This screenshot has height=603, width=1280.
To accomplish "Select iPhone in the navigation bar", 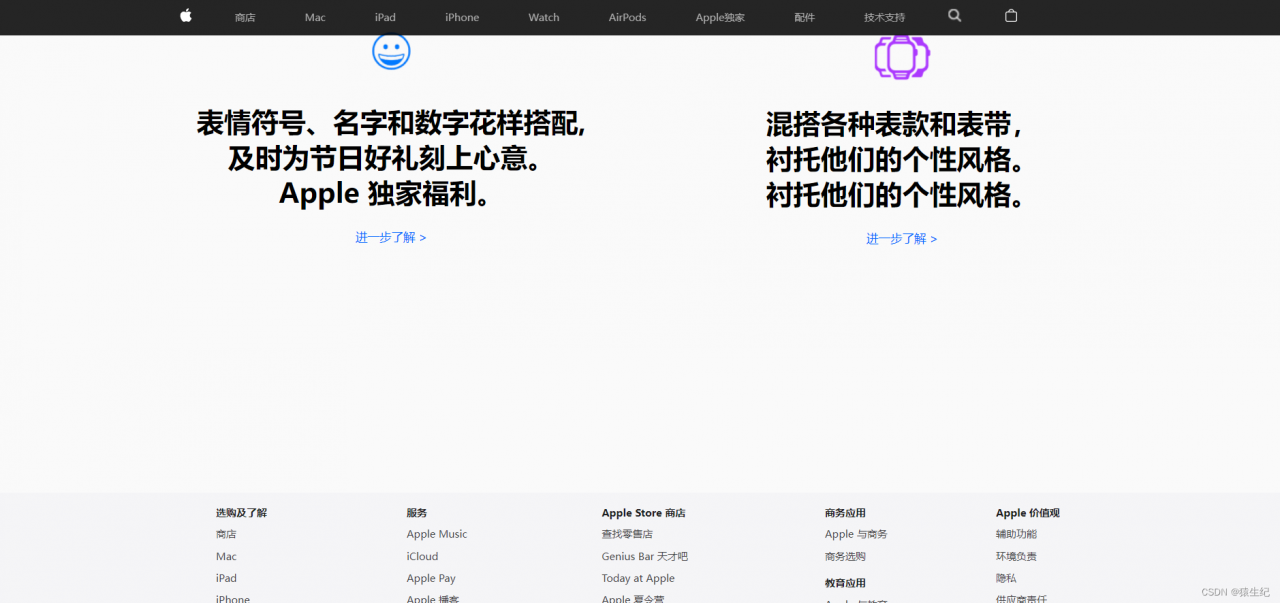I will point(462,17).
